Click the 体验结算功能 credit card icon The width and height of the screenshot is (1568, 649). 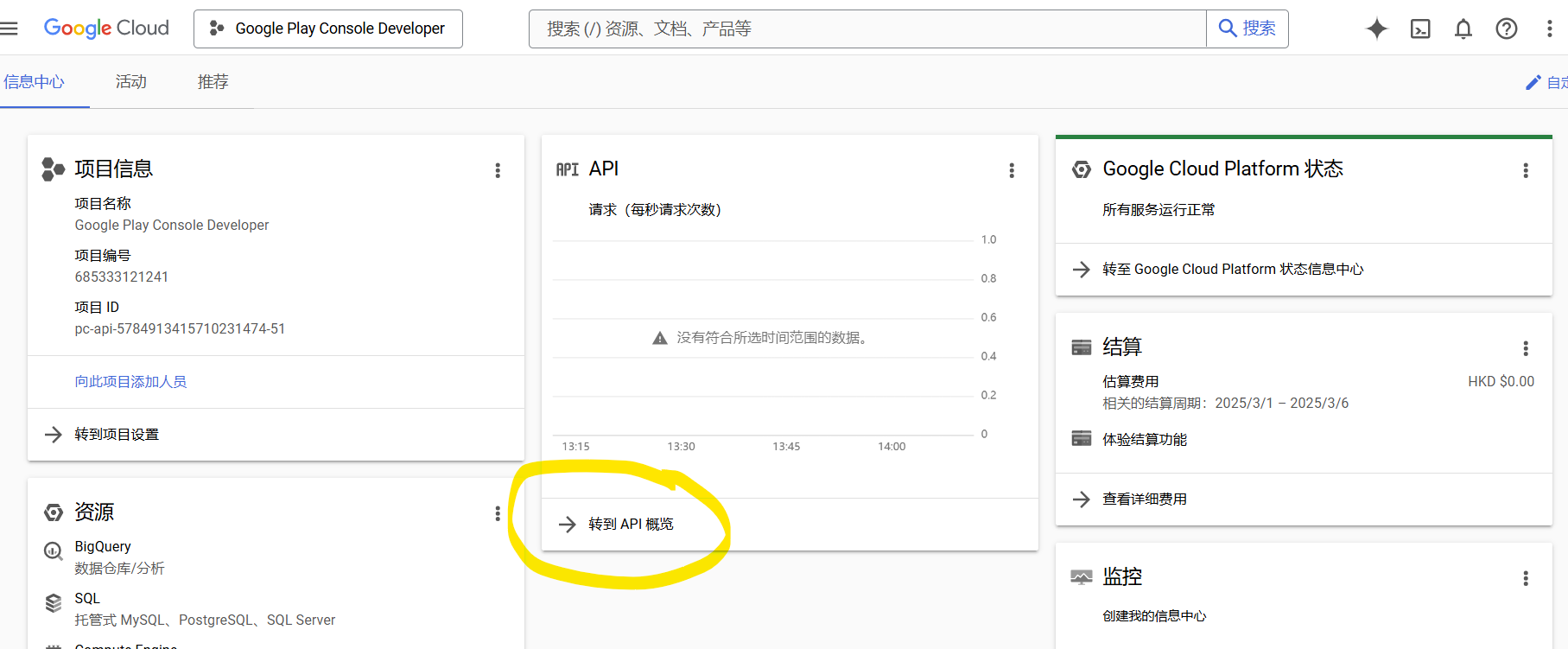pos(1082,438)
